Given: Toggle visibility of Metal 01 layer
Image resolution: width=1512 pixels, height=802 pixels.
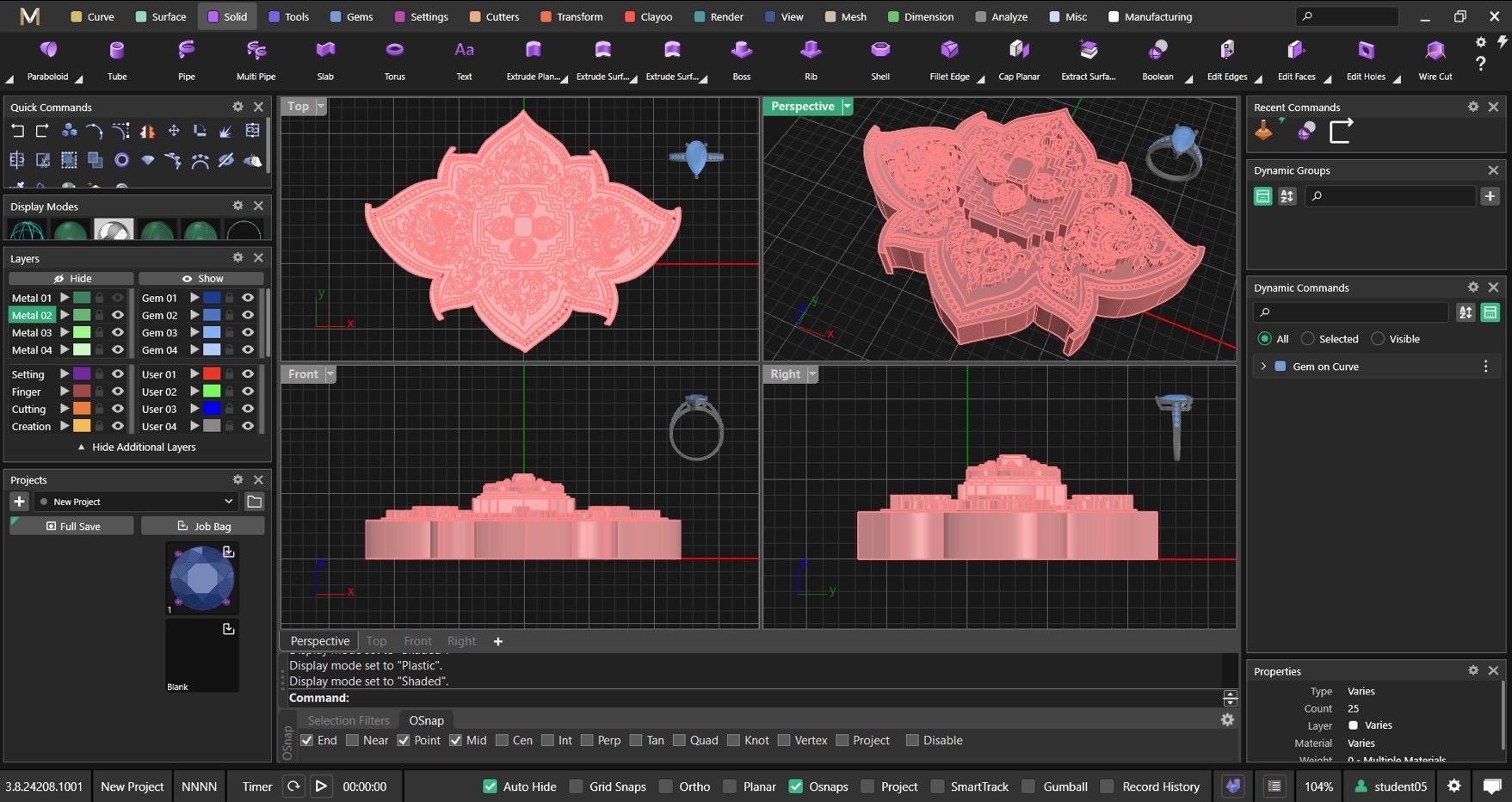Looking at the screenshot, I should tap(118, 298).
